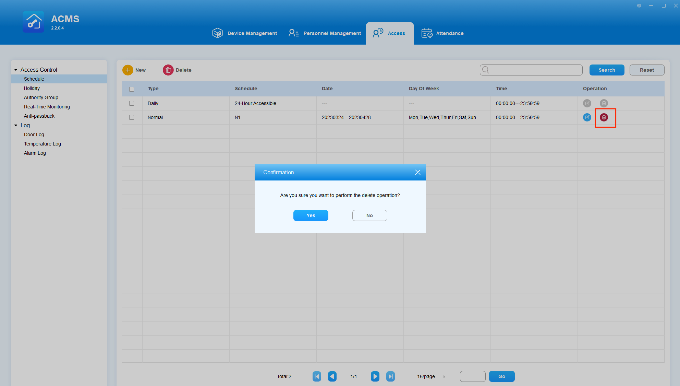The image size is (680, 386).
Task: Collapse the Access Control tree section
Action: tap(16, 70)
